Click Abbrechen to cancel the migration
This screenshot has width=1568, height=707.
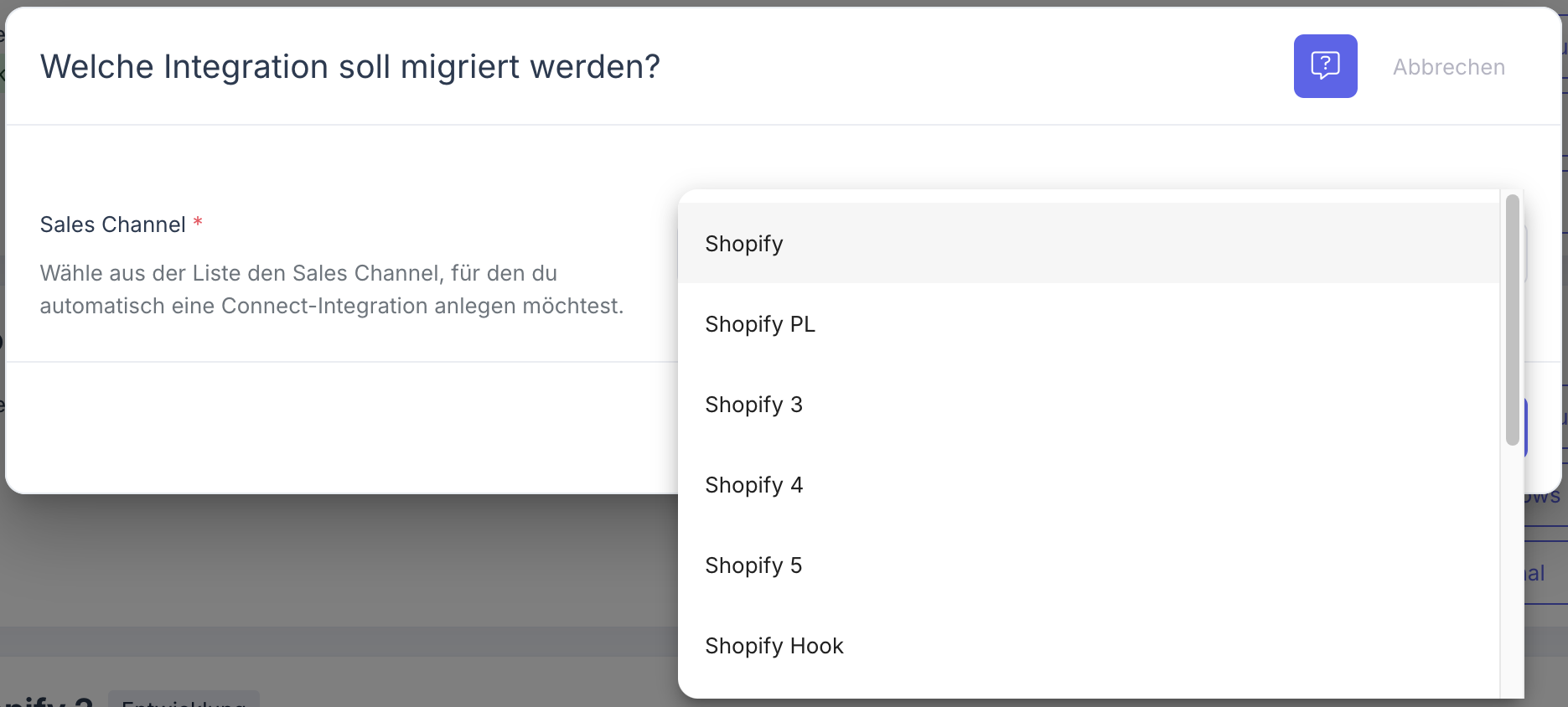click(x=1448, y=67)
